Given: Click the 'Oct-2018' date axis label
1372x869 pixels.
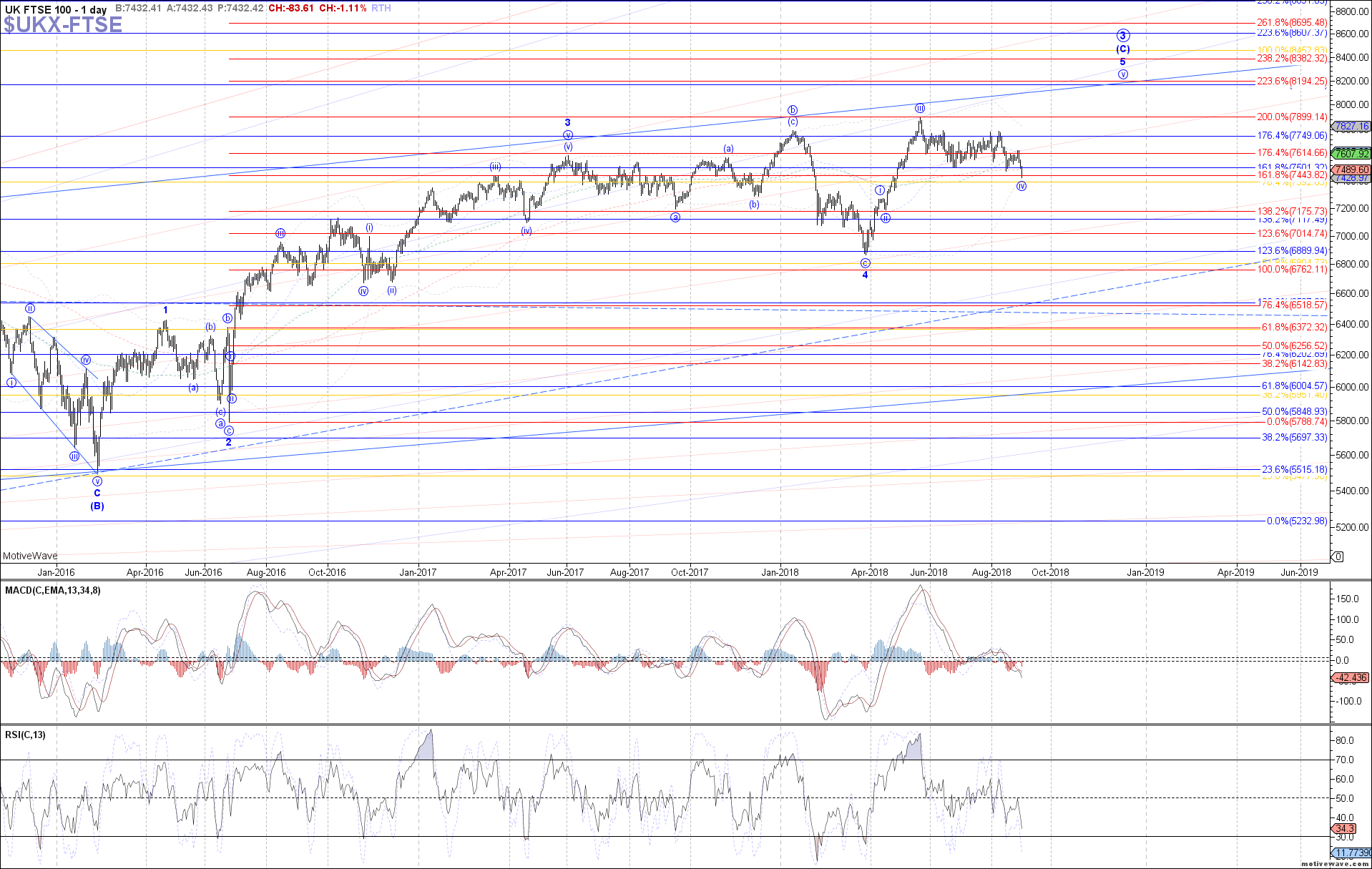Looking at the screenshot, I should coord(1050,572).
